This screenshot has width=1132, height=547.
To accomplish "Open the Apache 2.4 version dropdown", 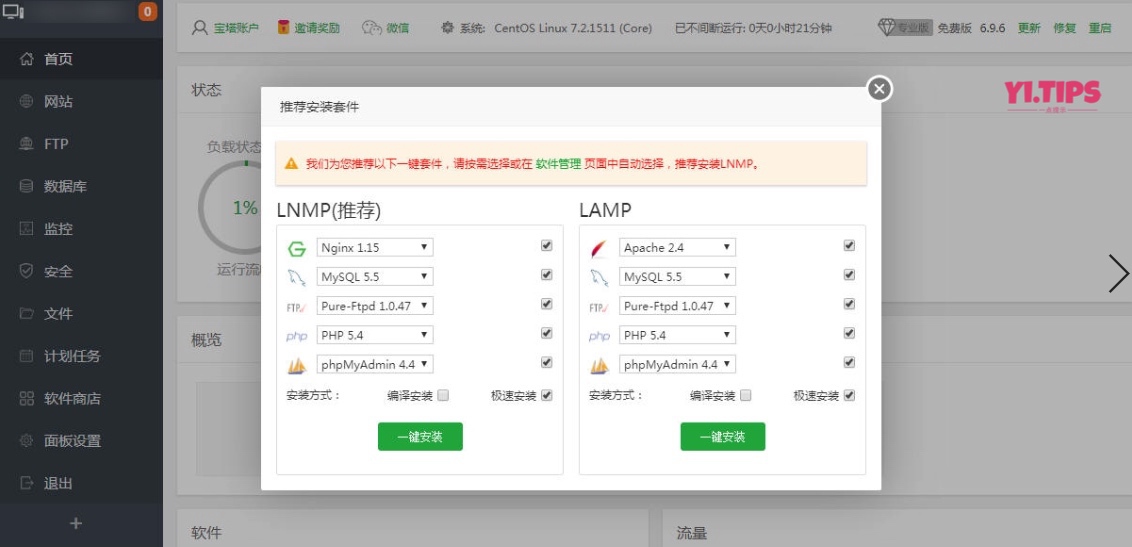I will tap(677, 248).
